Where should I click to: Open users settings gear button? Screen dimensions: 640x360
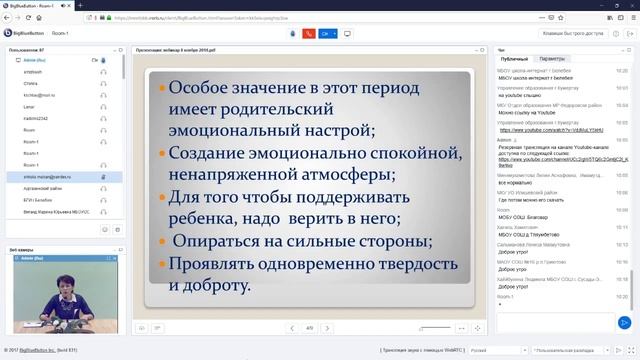[x=118, y=229]
